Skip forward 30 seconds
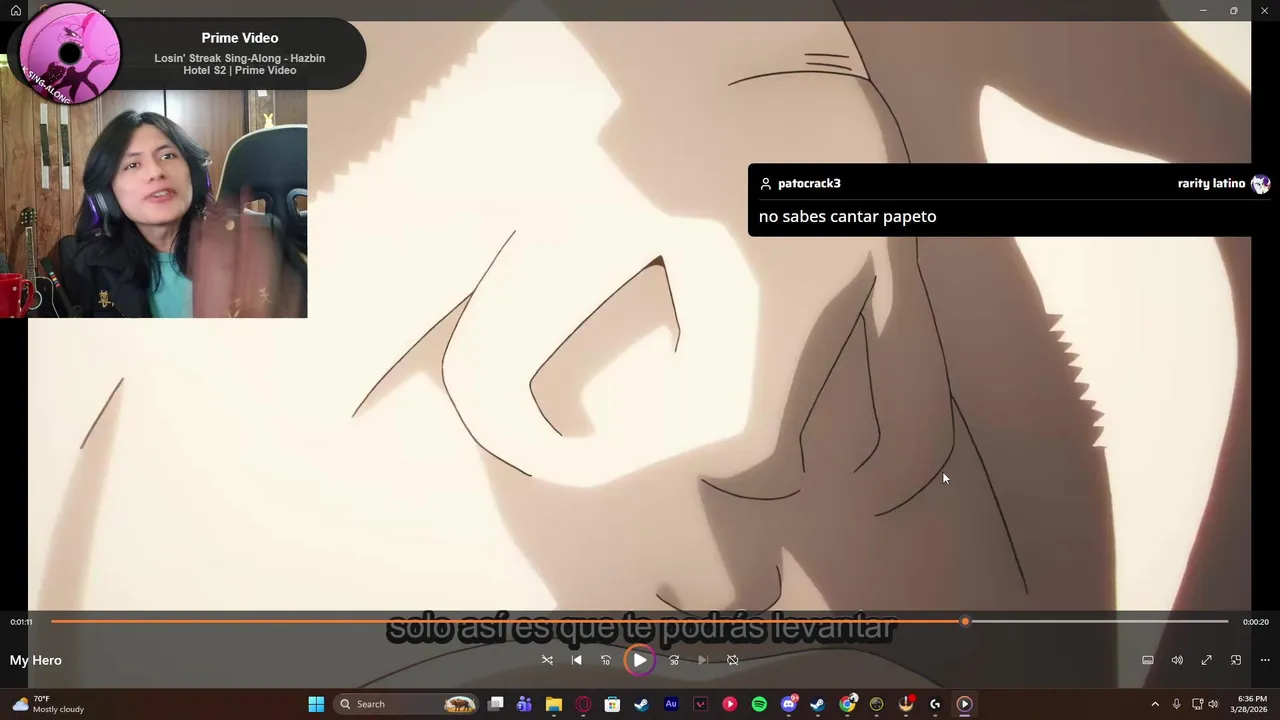The width and height of the screenshot is (1280, 720). (674, 660)
